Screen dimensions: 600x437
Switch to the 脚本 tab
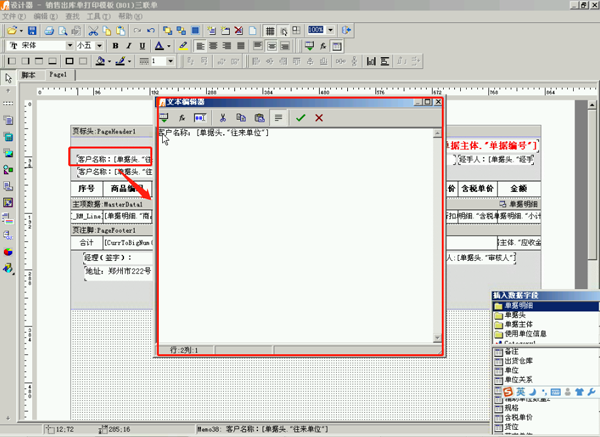coord(28,75)
